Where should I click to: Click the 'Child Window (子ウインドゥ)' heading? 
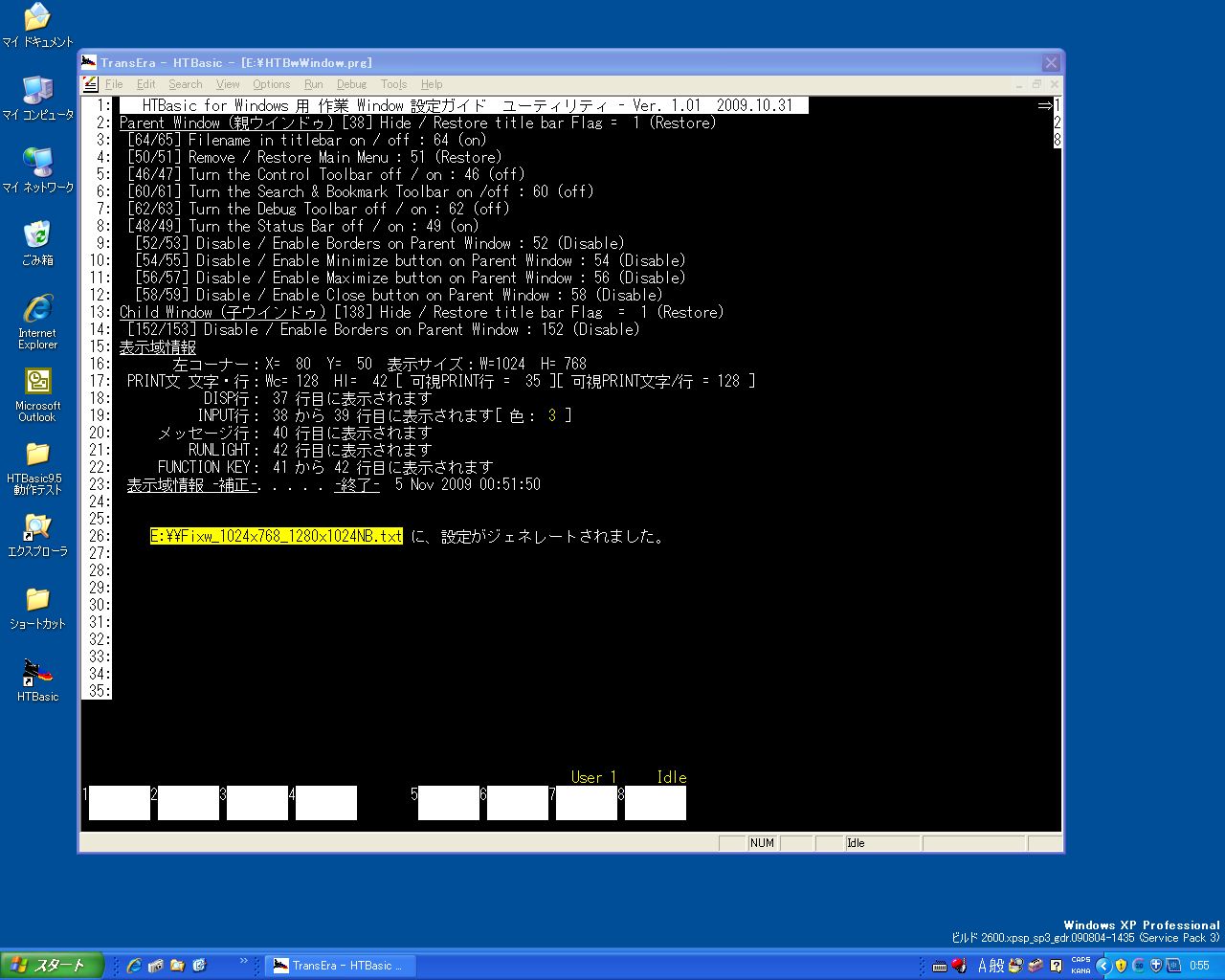[223, 312]
